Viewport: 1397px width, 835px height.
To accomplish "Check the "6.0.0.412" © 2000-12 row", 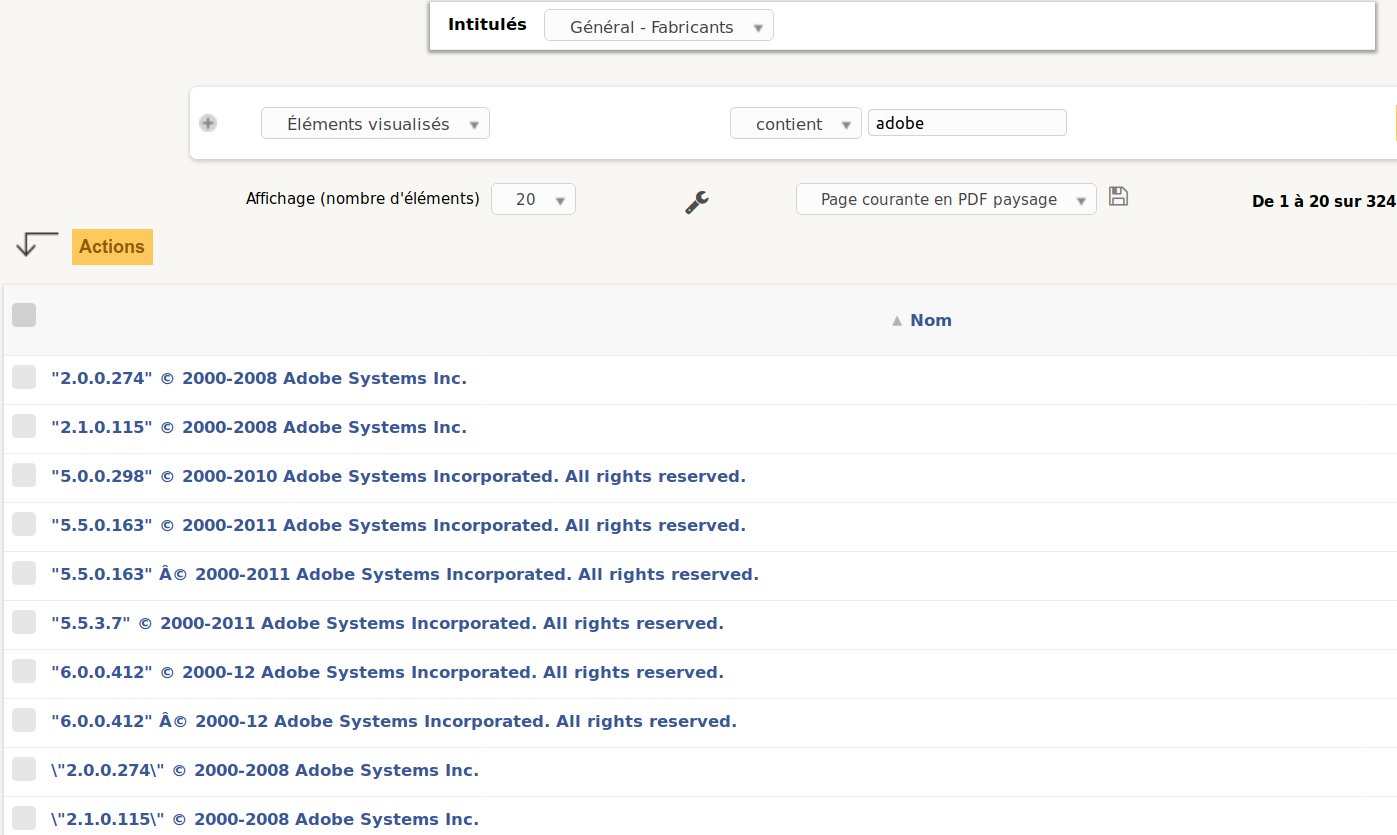I will [24, 671].
